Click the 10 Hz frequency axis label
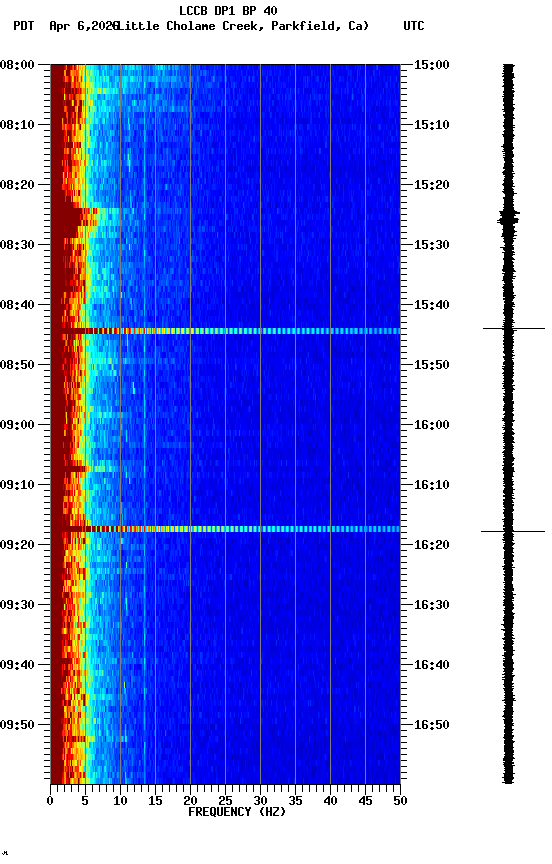 (x=120, y=801)
